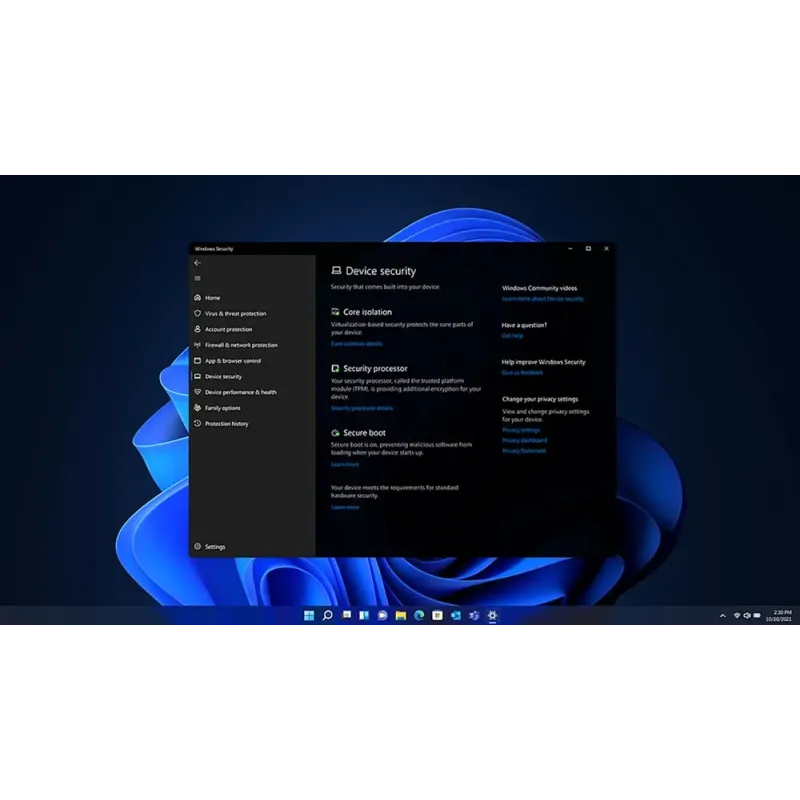Image resolution: width=800 pixels, height=800 pixels.
Task: Open Microsoft Teams from the taskbar
Action: (474, 615)
